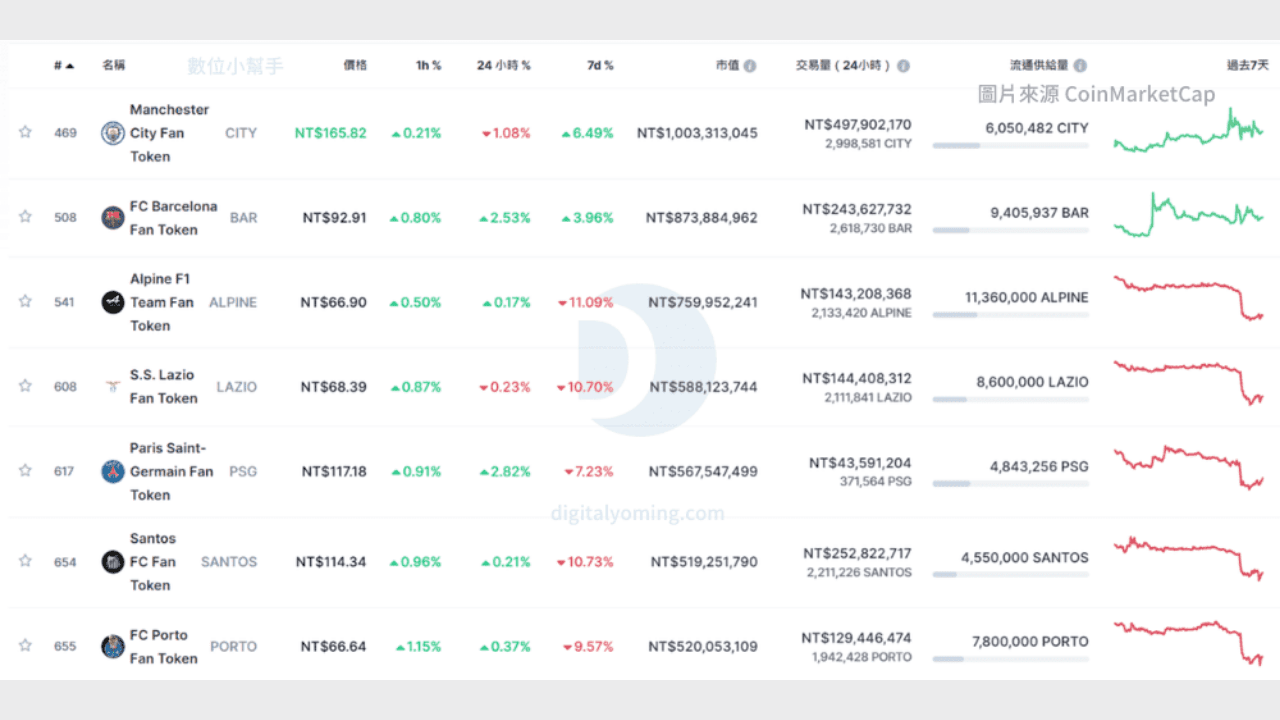
Task: Click the Manchester City Fan Token logo icon
Action: tap(113, 133)
